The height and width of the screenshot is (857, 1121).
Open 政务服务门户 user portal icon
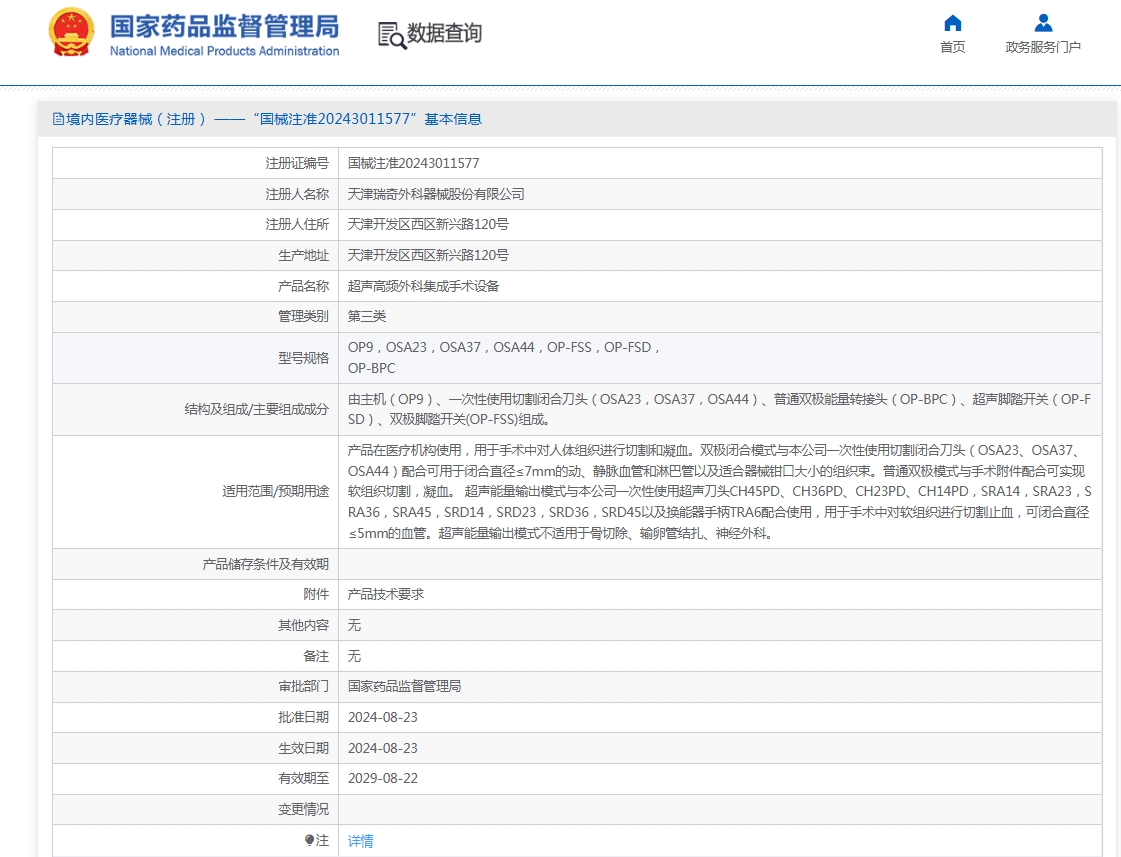(1043, 23)
